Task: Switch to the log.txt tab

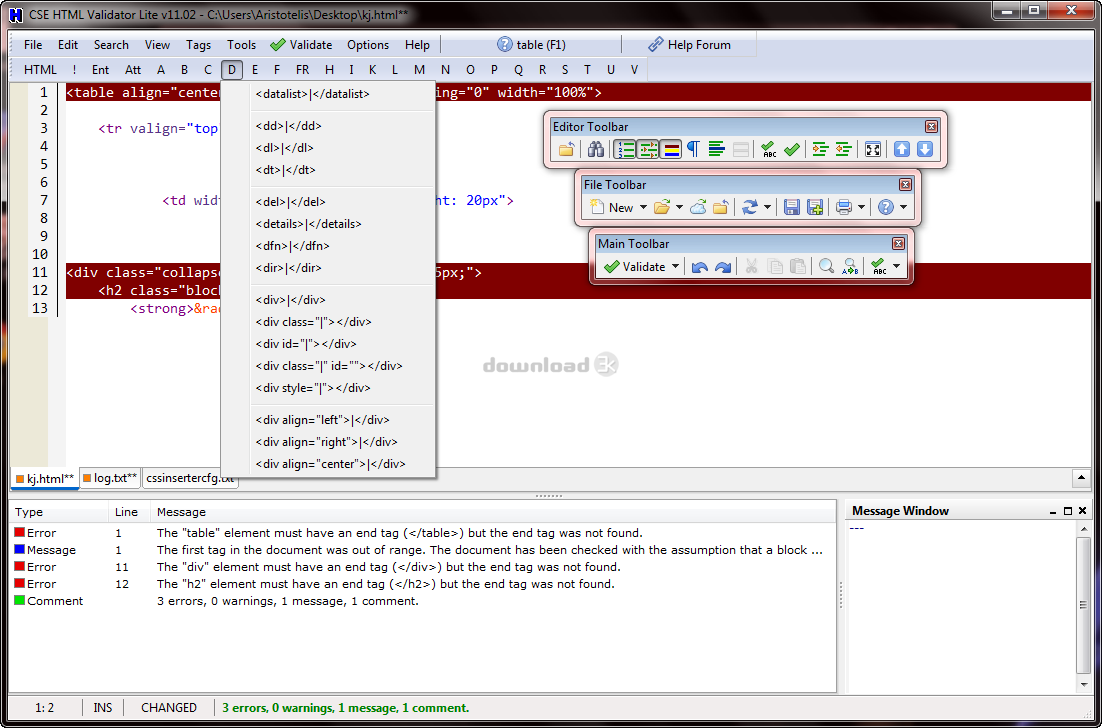Action: pyautogui.click(x=110, y=479)
